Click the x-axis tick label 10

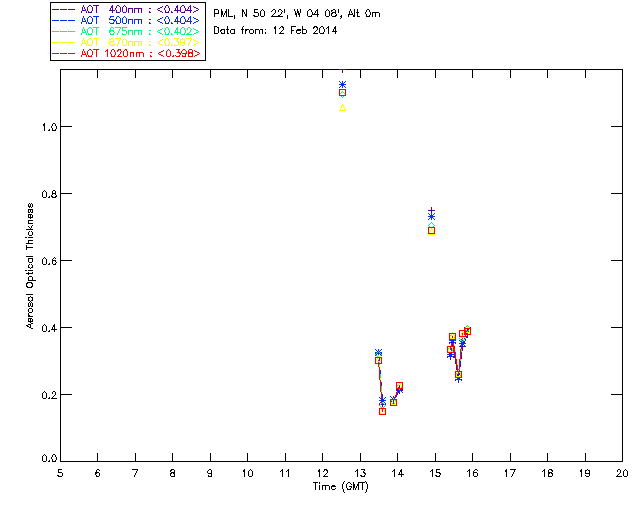pyautogui.click(x=247, y=473)
